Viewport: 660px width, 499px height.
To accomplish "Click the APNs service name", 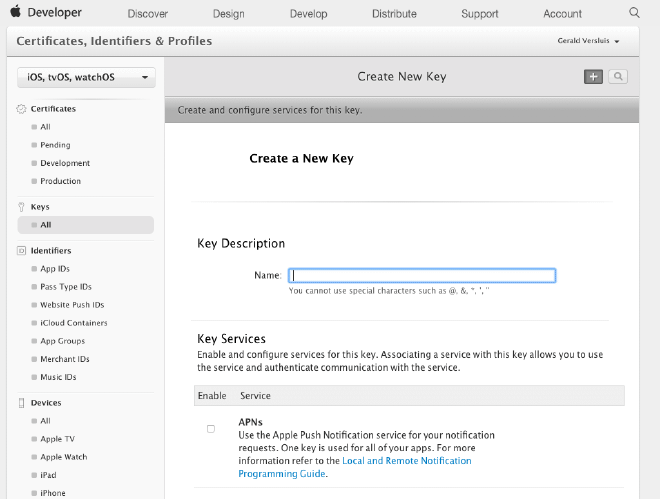I will tap(250, 422).
